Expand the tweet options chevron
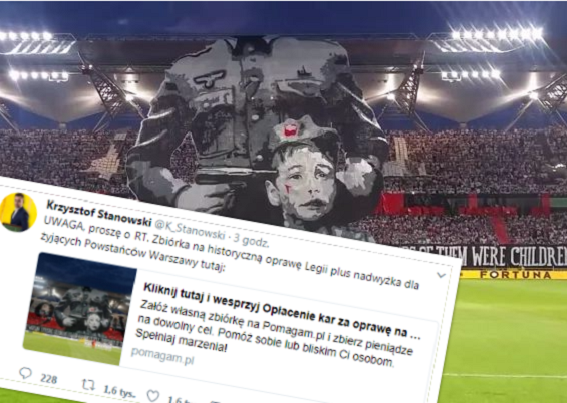 tap(441, 275)
